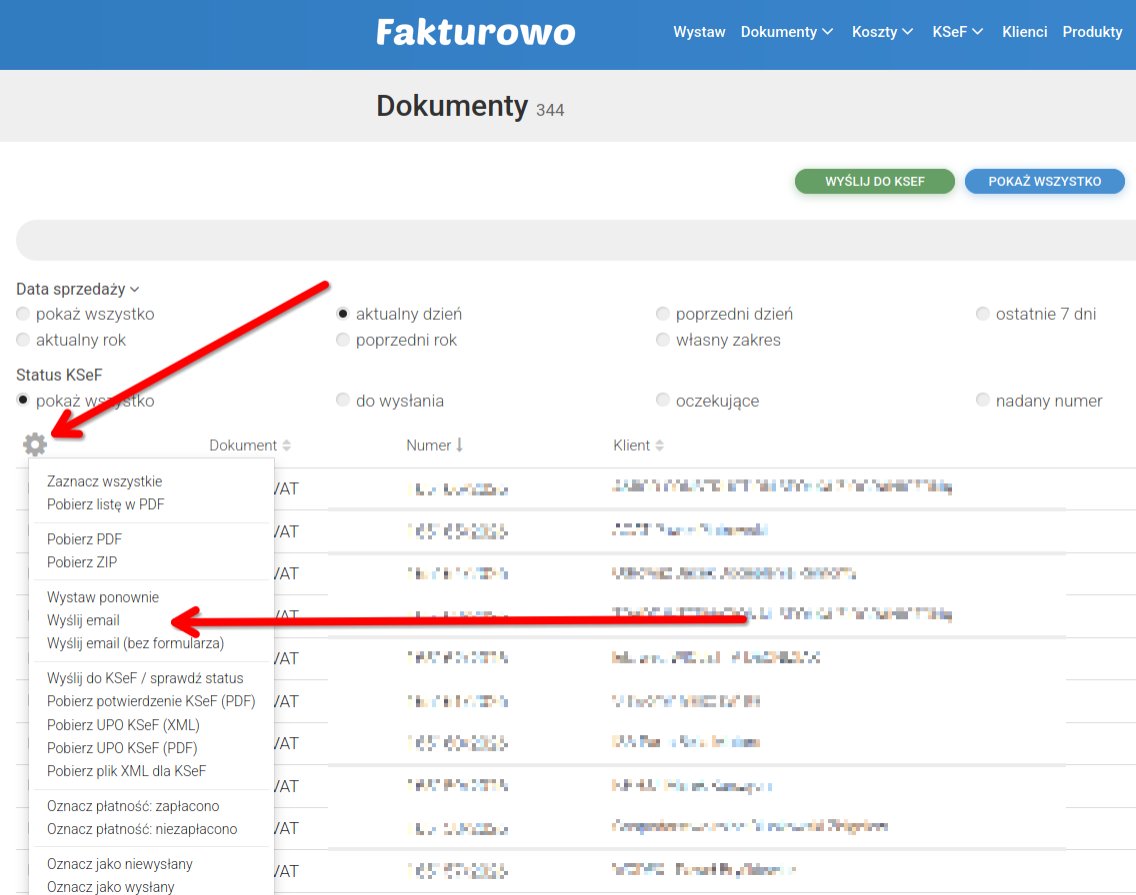Open the Koszty dropdown menu

point(882,32)
